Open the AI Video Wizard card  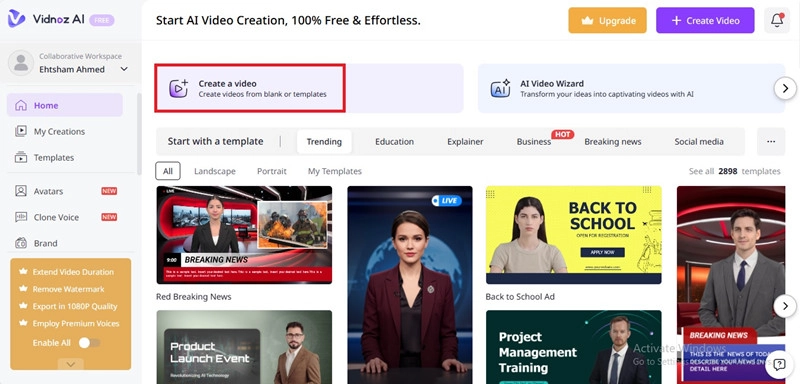click(631, 88)
